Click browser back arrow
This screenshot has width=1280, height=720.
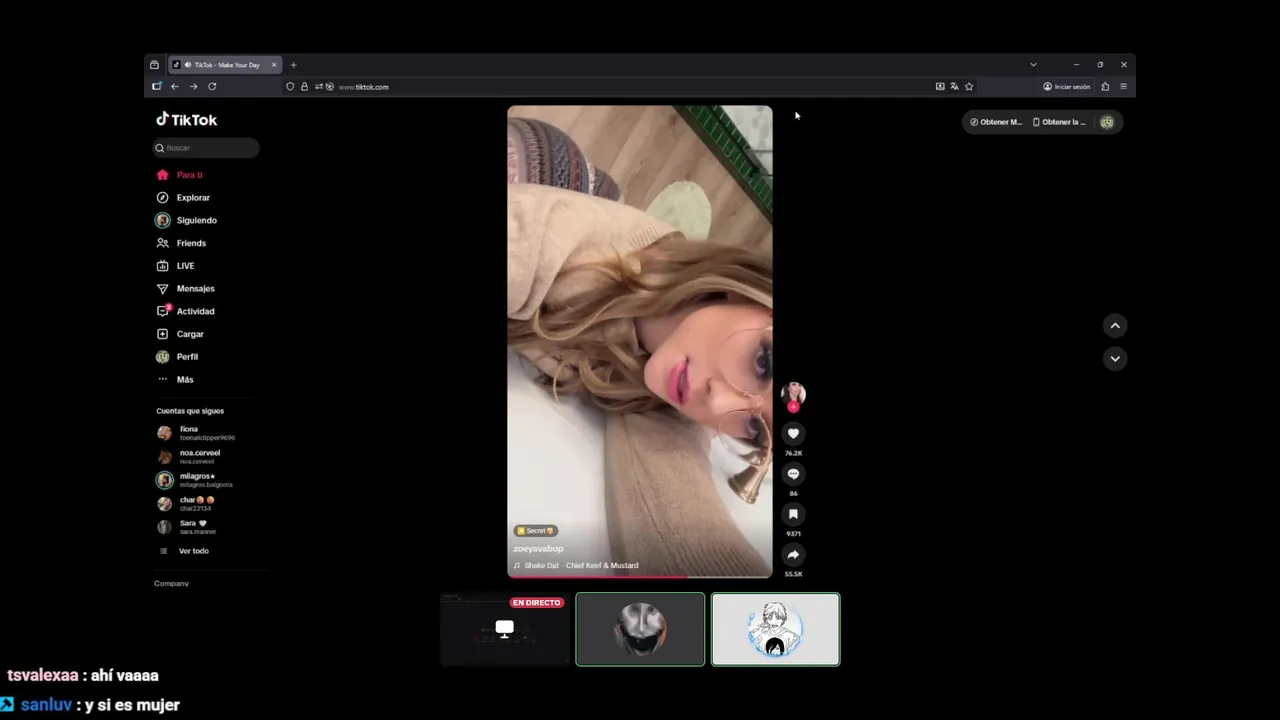(174, 87)
